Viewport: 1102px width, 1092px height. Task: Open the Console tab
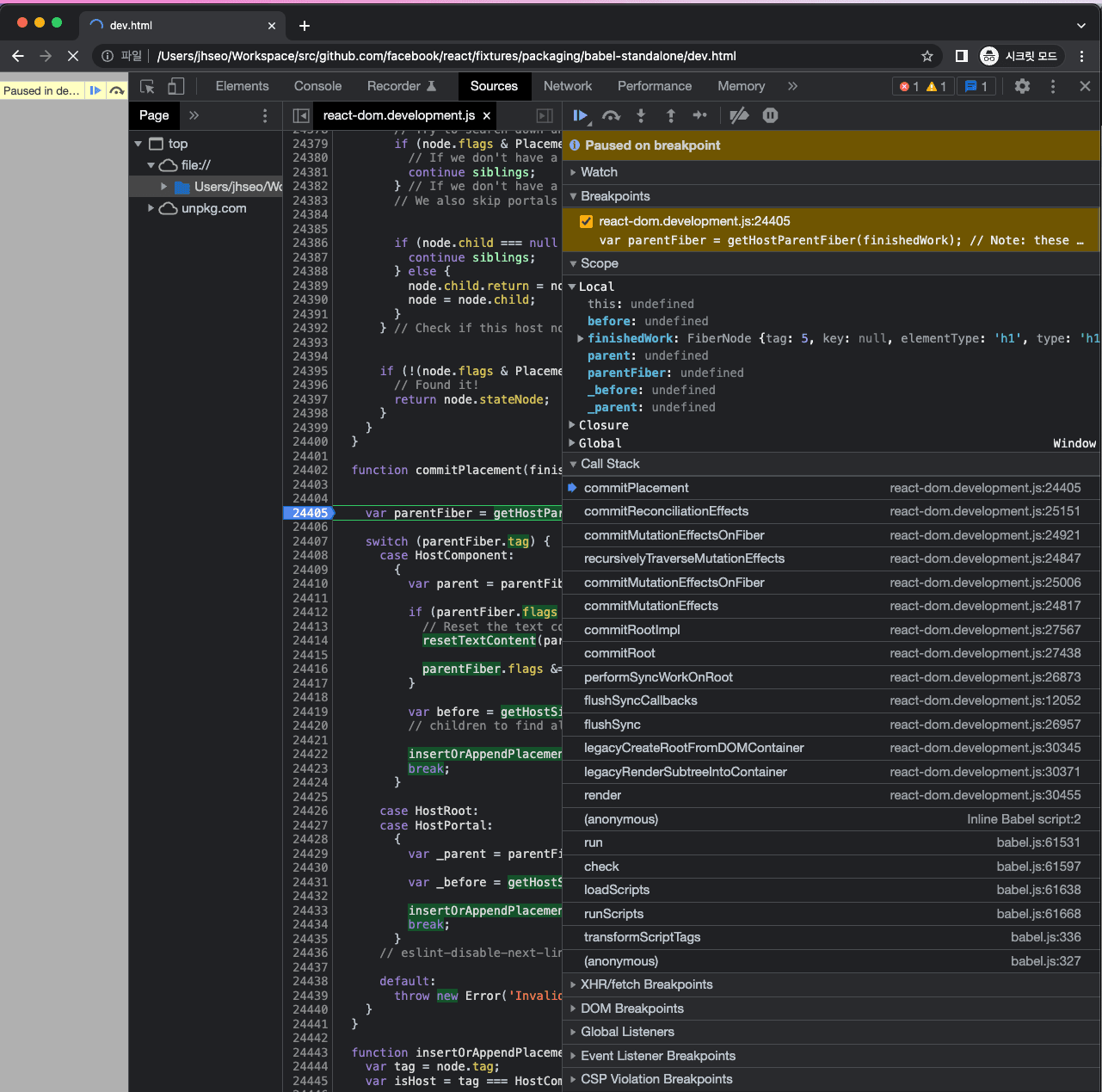point(317,86)
